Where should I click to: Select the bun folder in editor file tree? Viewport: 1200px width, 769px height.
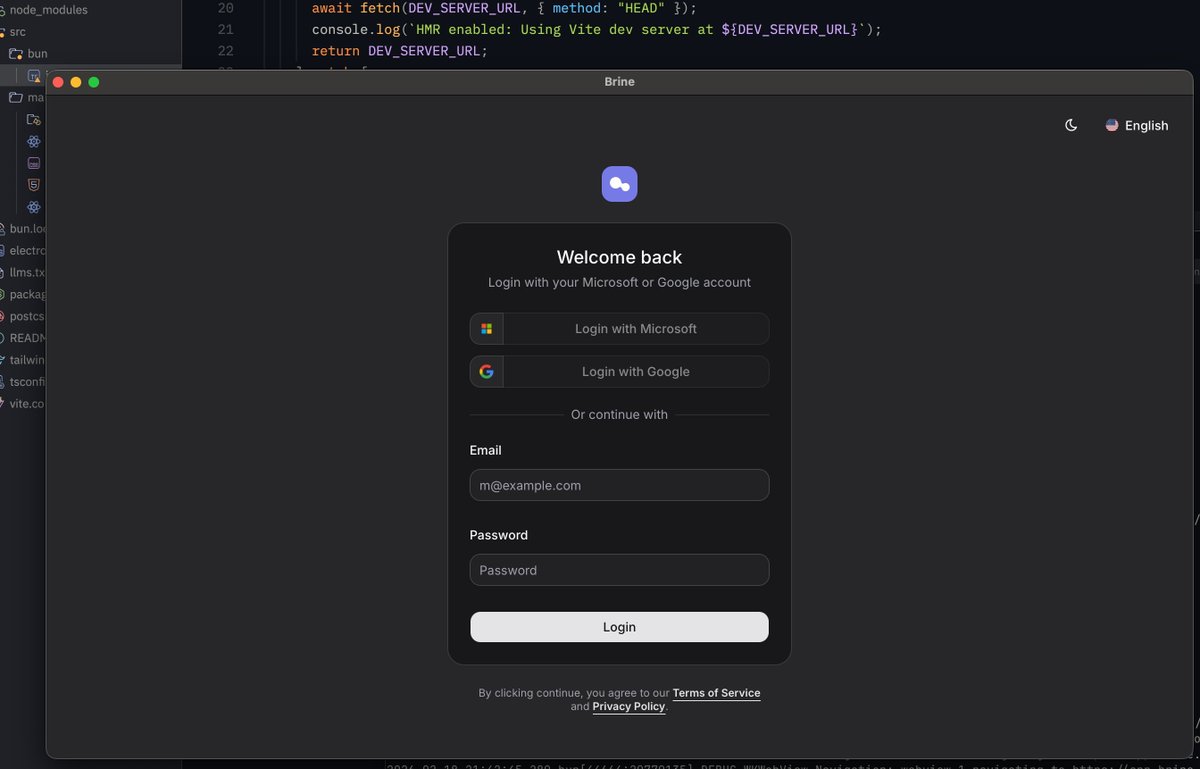pos(30,53)
